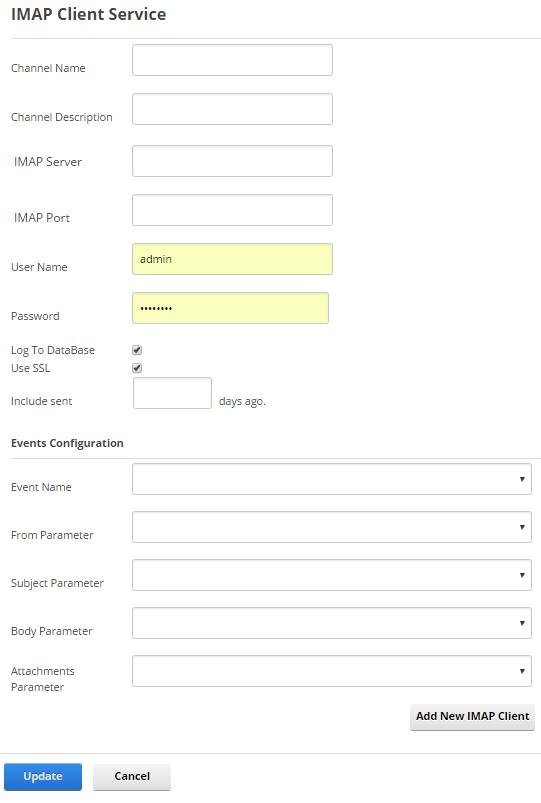Image resolution: width=541 pixels, height=803 pixels.
Task: Open the Attachments Parameter dropdown
Action: tap(331, 671)
